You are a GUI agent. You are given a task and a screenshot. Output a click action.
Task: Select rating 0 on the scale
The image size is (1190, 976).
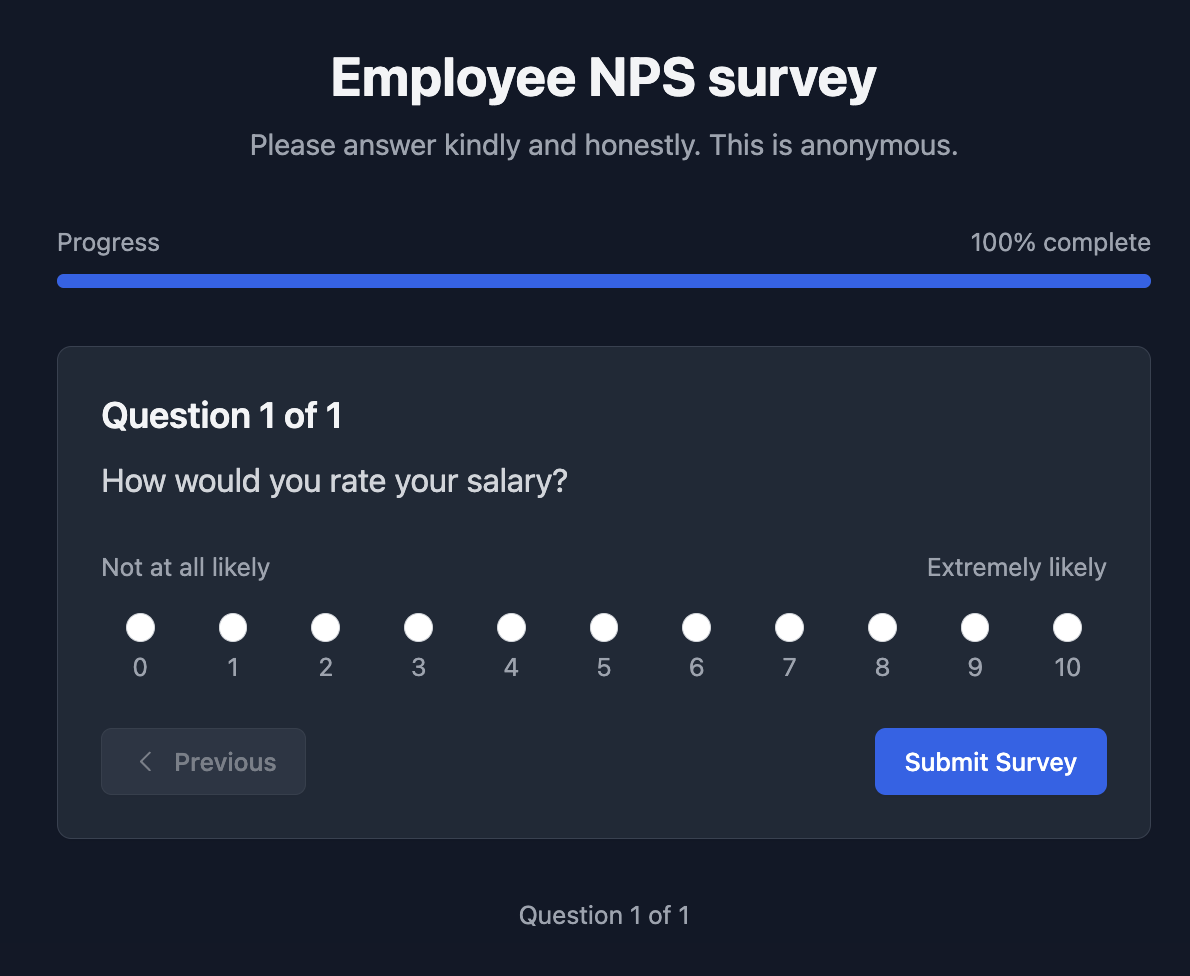click(140, 627)
